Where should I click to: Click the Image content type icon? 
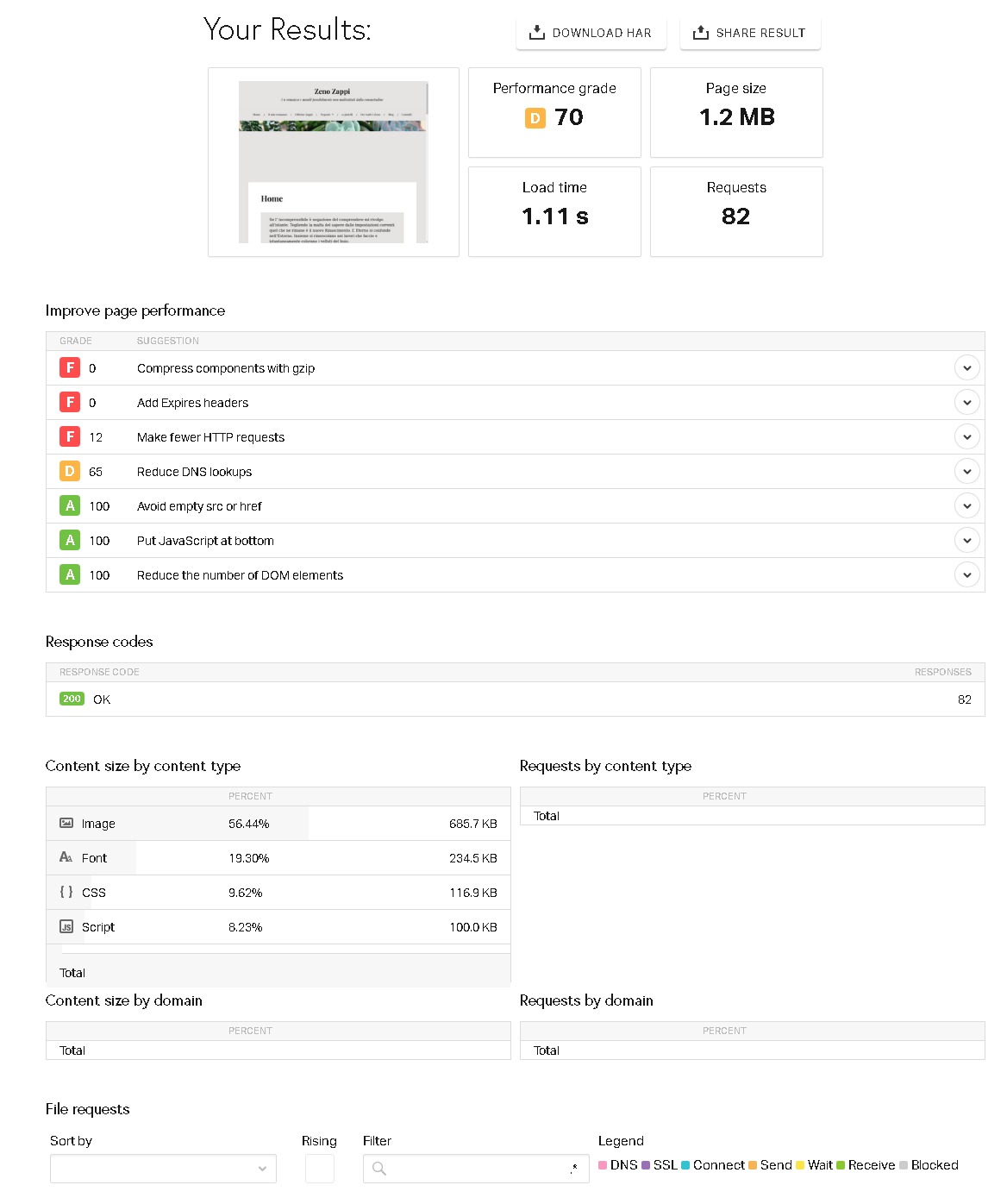click(x=66, y=824)
